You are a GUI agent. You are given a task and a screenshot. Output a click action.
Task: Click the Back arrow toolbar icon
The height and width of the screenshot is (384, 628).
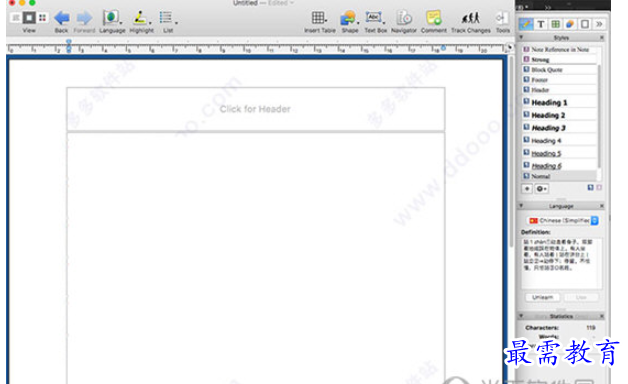coord(62,18)
